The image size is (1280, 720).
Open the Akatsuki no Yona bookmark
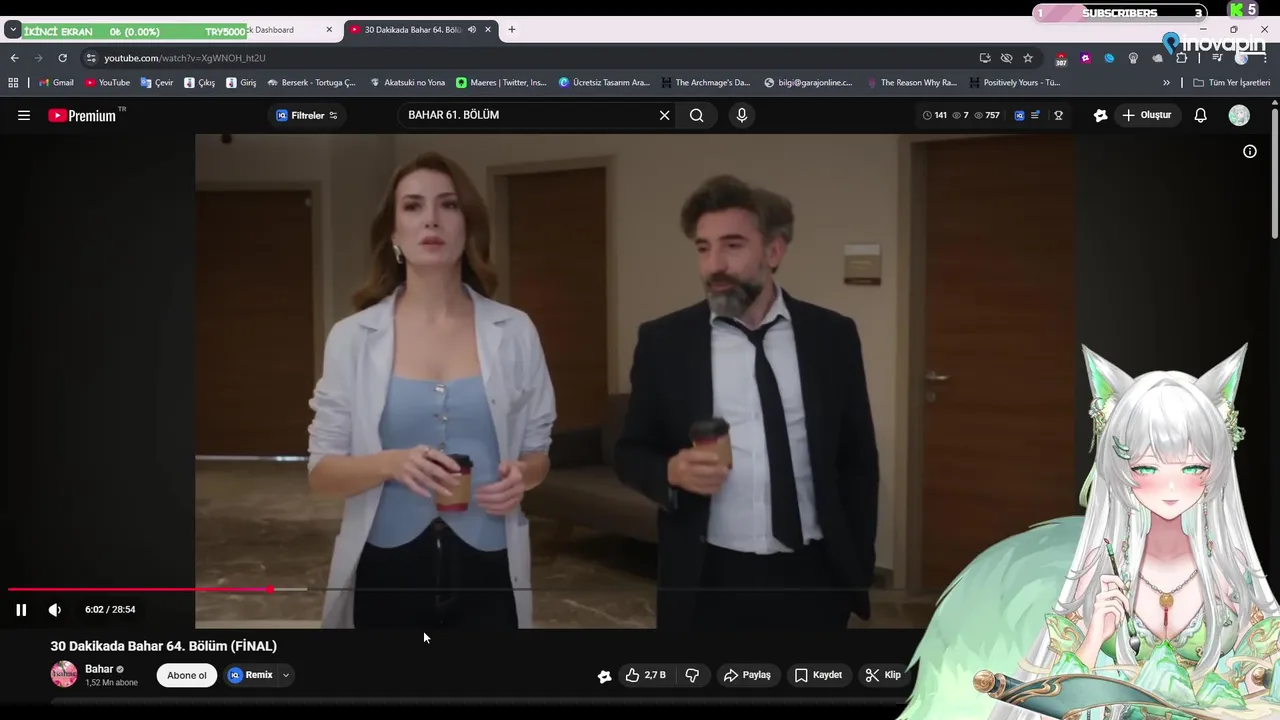pos(407,83)
